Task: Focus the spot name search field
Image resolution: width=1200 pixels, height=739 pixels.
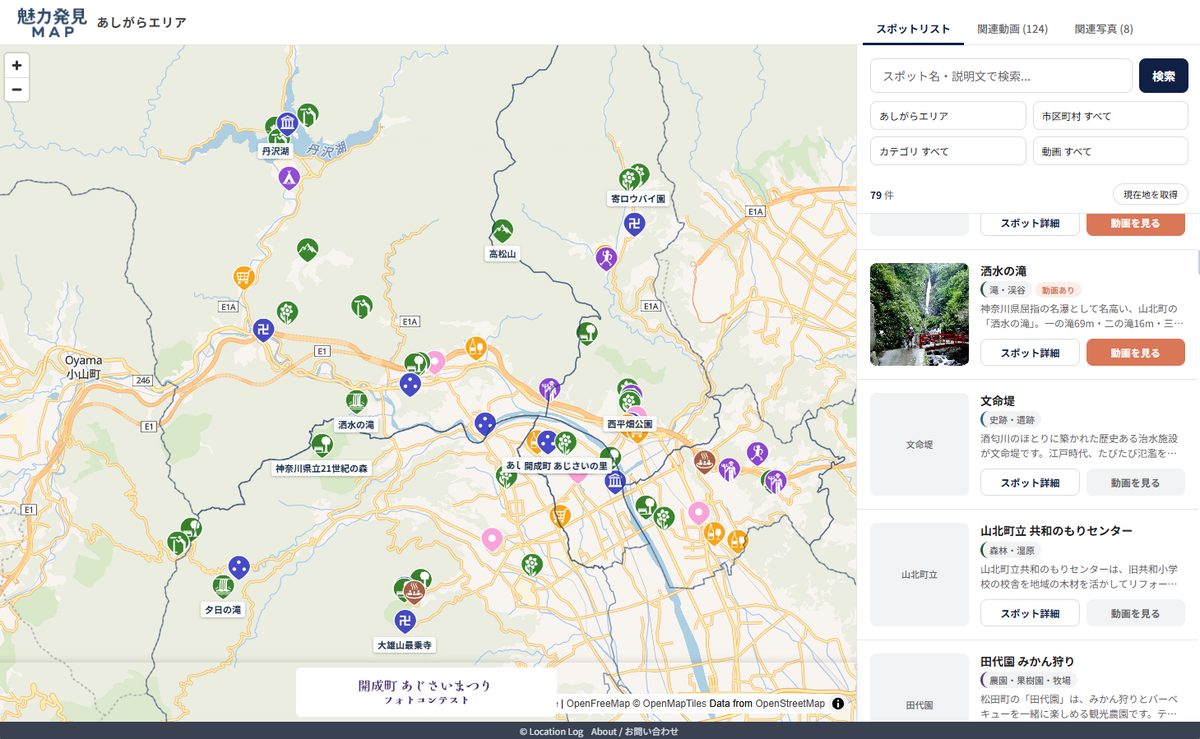Action: pyautogui.click(x=1001, y=76)
